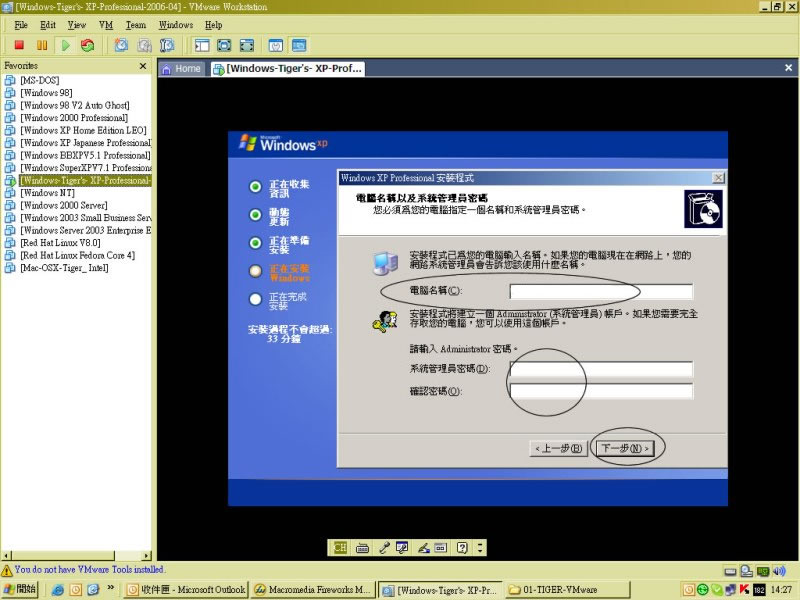Viewport: 800px width, 600px height.
Task: Click the Summary view toolbar icon
Action: [x=276, y=45]
